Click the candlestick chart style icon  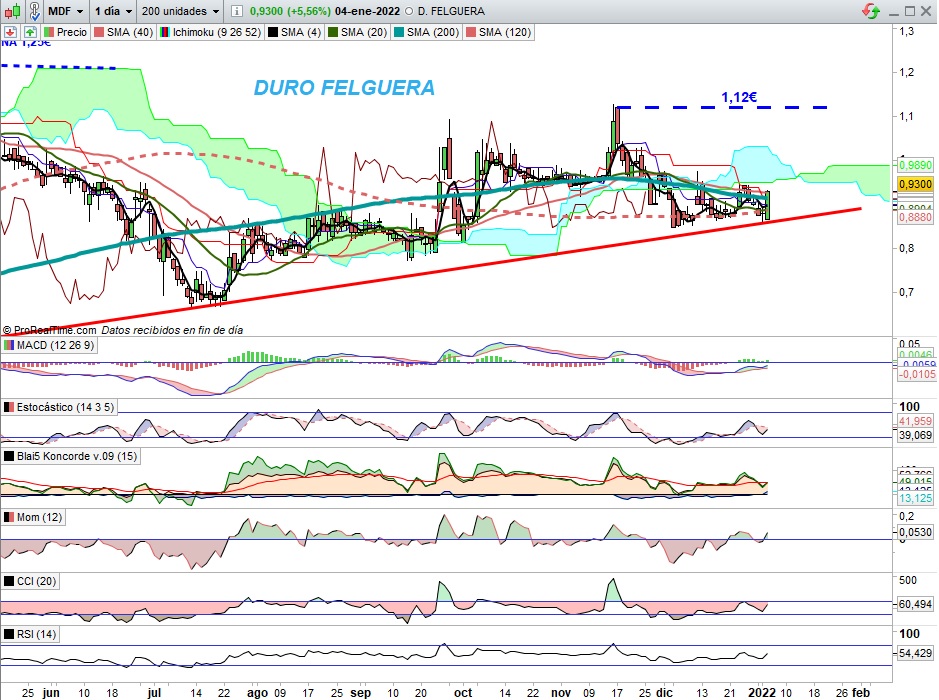pos(13,11)
